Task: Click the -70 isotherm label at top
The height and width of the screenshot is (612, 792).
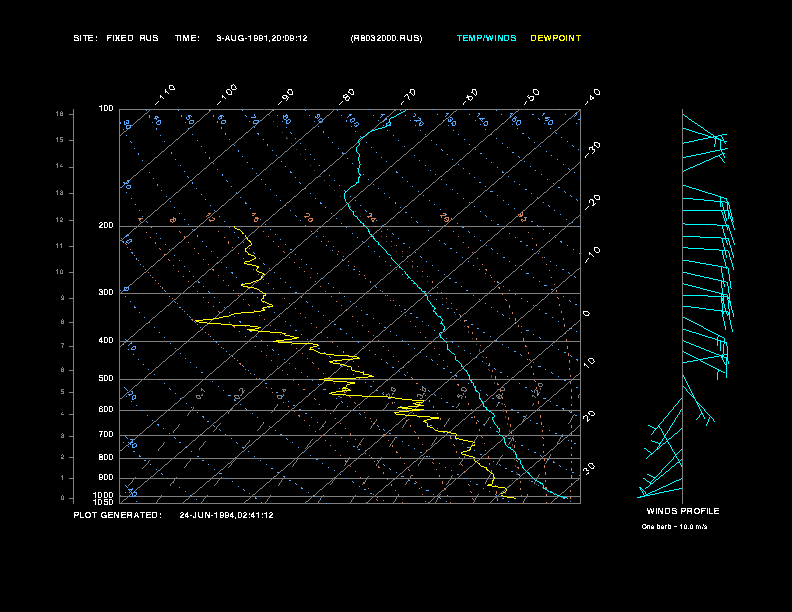Action: pyautogui.click(x=408, y=96)
